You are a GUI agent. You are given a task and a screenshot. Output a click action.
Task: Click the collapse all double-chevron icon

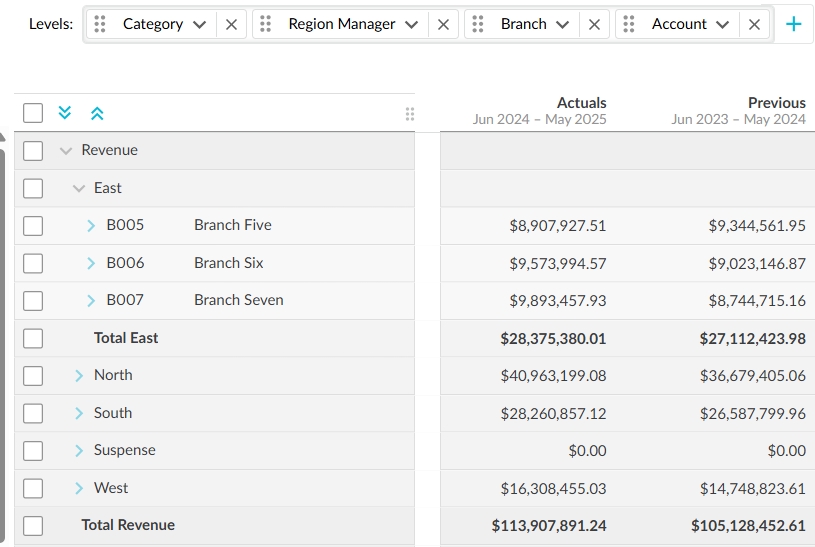[x=97, y=113]
